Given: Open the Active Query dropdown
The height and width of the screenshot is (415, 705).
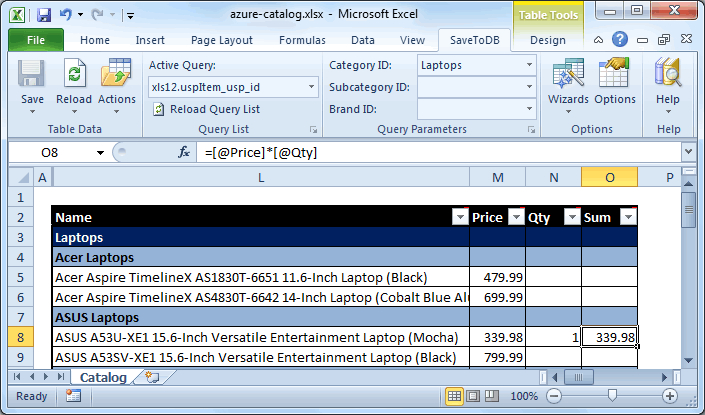Looking at the screenshot, I should [311, 87].
